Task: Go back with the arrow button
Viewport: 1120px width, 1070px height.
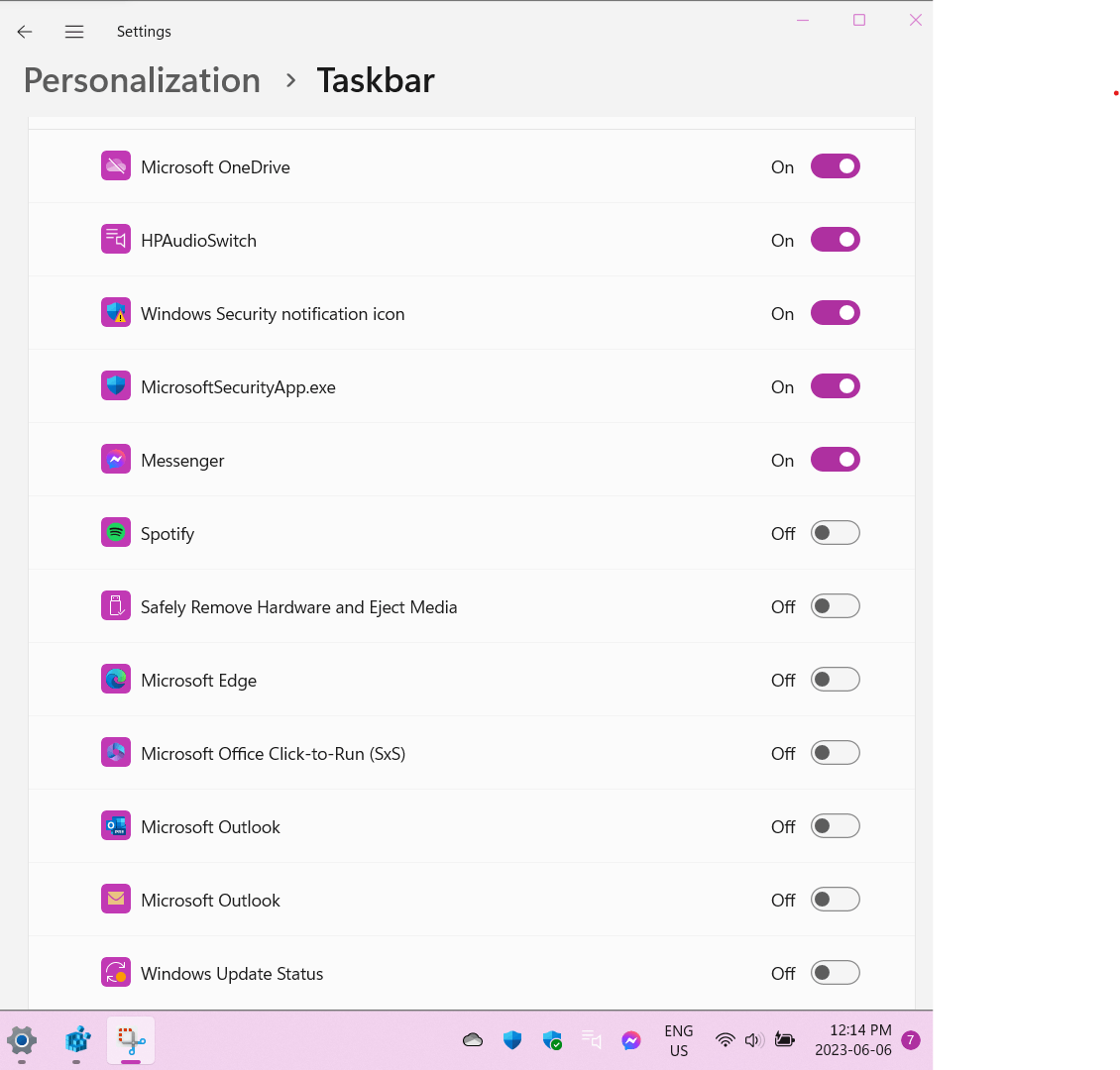Action: [x=25, y=32]
